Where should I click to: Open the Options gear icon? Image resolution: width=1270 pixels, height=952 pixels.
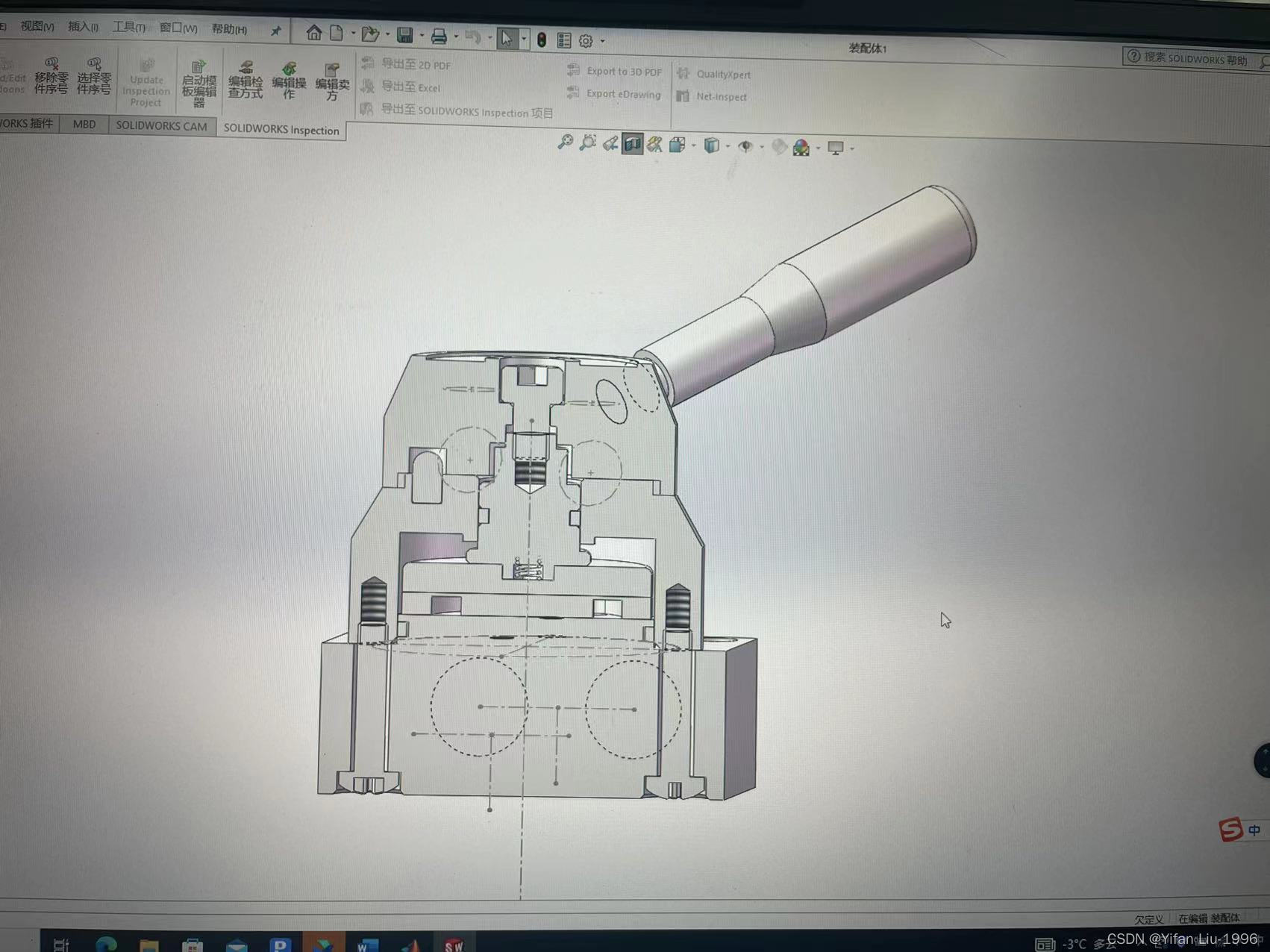pyautogui.click(x=586, y=41)
